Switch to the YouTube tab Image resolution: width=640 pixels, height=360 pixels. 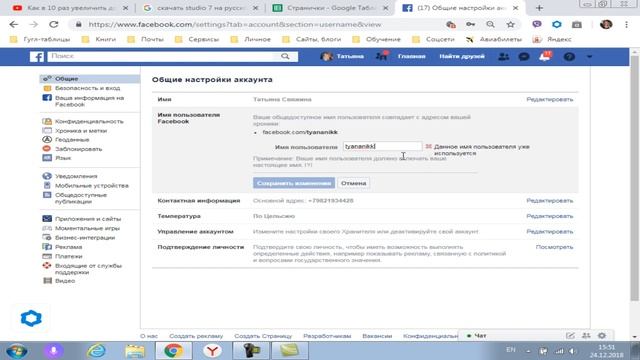[x=70, y=8]
